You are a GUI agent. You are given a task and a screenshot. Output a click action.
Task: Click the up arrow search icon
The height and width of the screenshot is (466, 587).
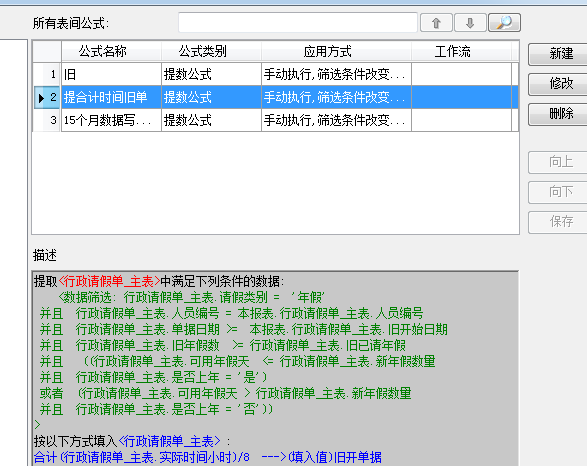coord(436,23)
